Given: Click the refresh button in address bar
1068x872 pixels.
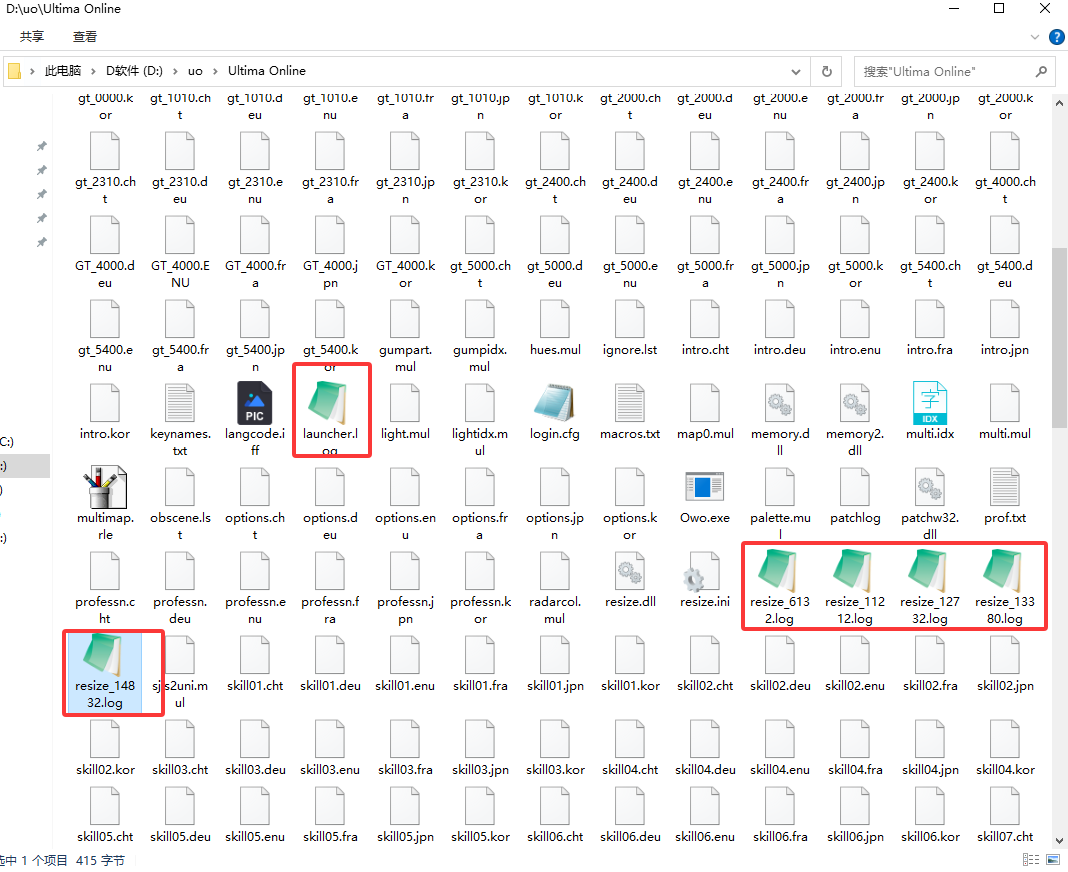Looking at the screenshot, I should click(827, 72).
